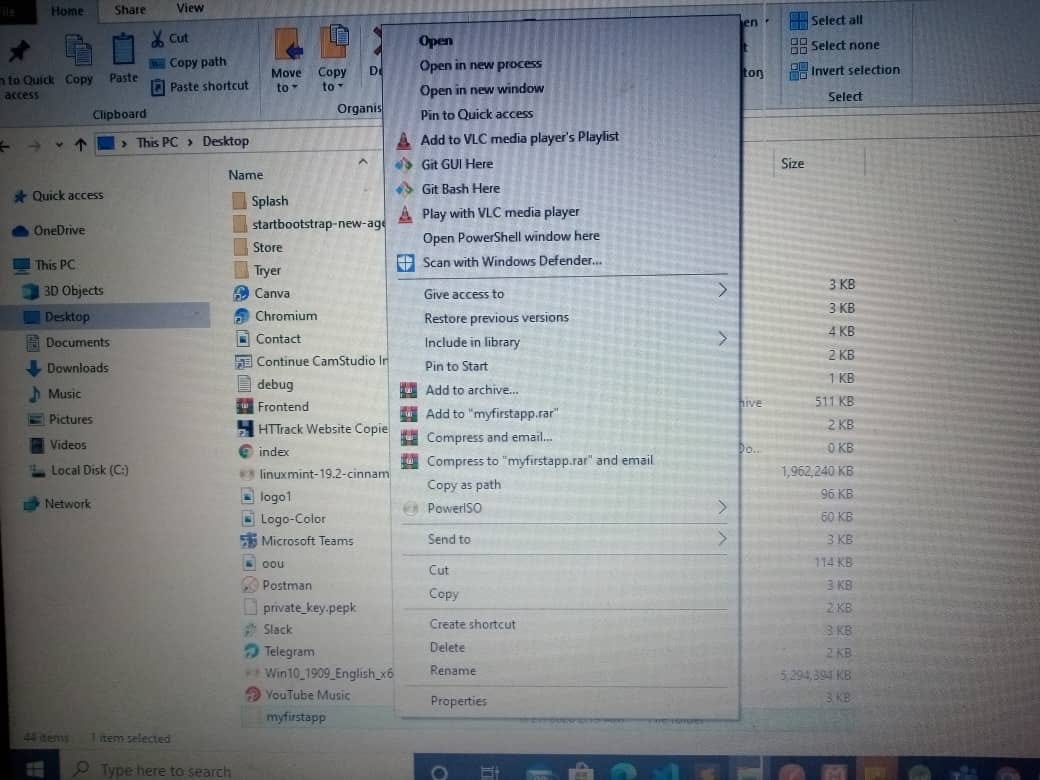
Task: Choose Properties in context menu
Action: pos(458,701)
